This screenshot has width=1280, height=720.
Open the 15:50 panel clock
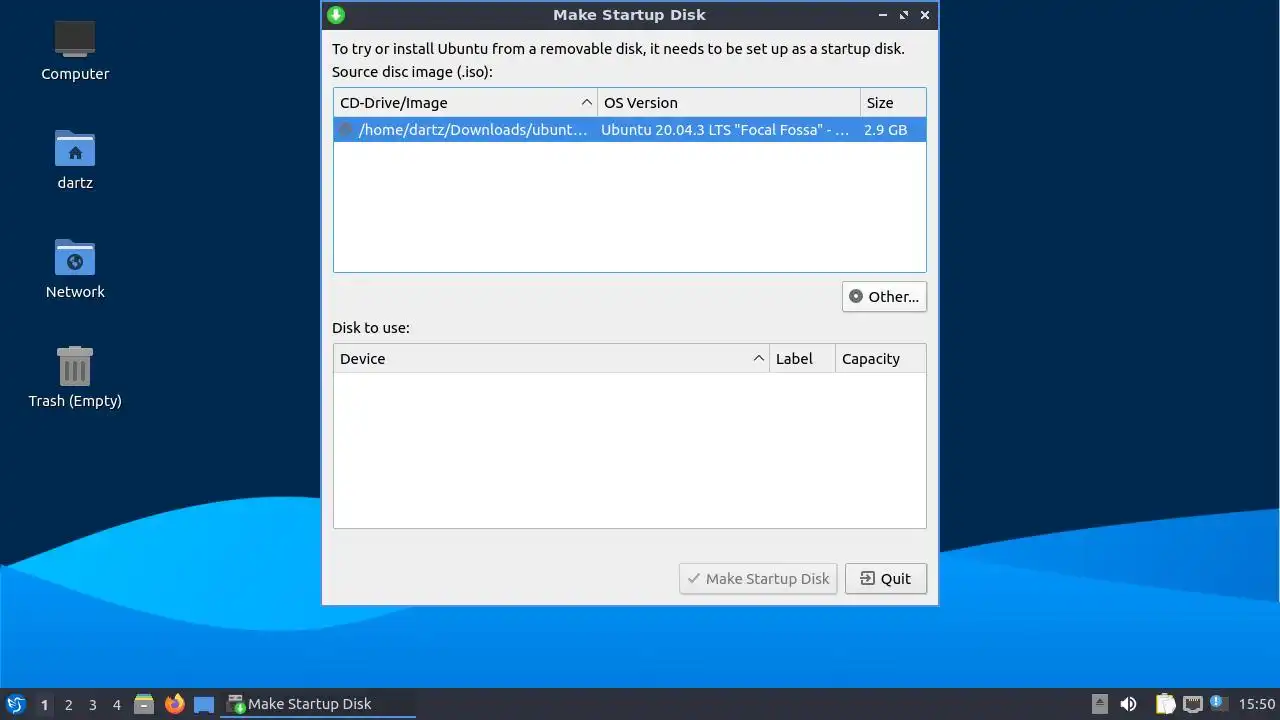(1257, 704)
